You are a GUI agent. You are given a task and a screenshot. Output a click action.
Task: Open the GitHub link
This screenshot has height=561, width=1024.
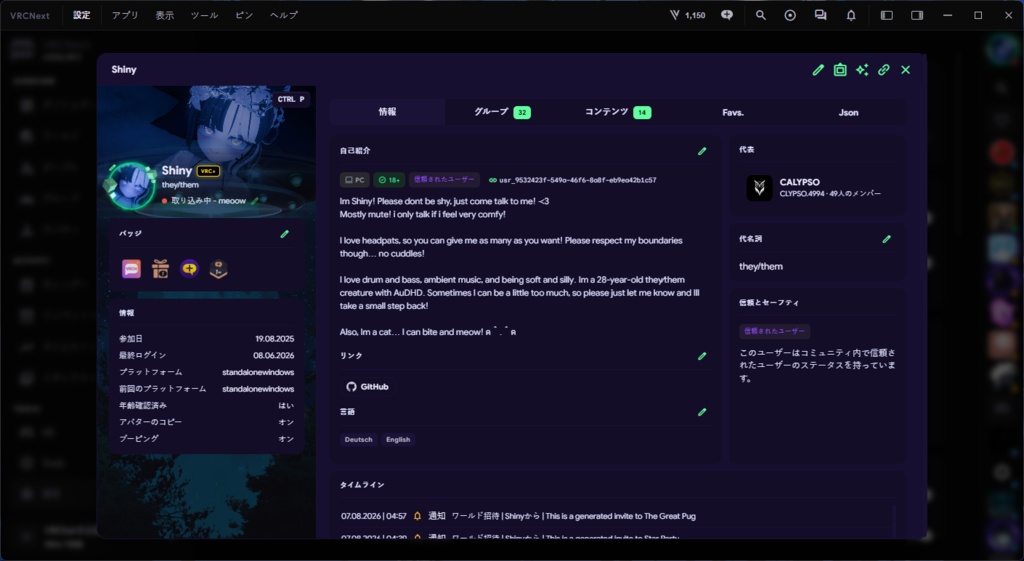367,387
